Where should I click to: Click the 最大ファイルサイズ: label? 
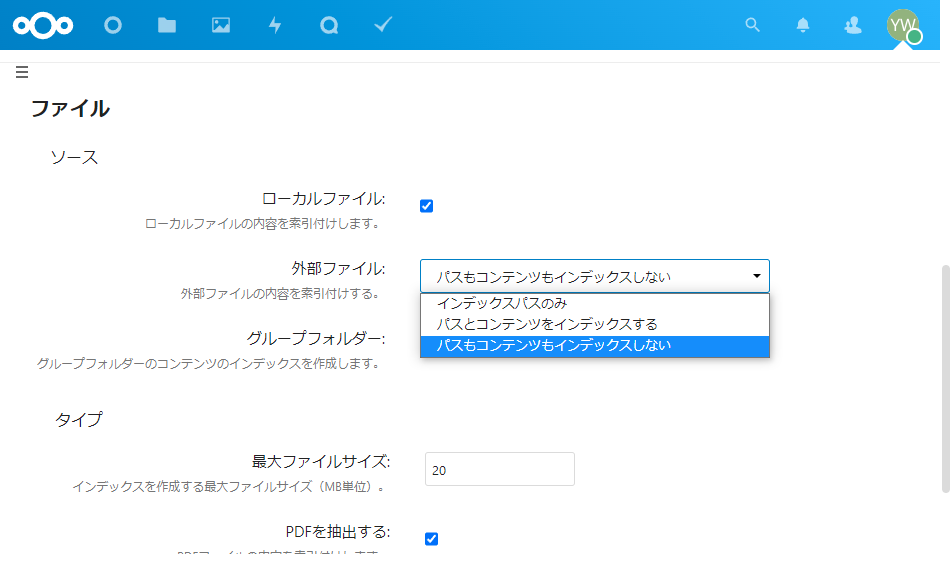[321, 462]
